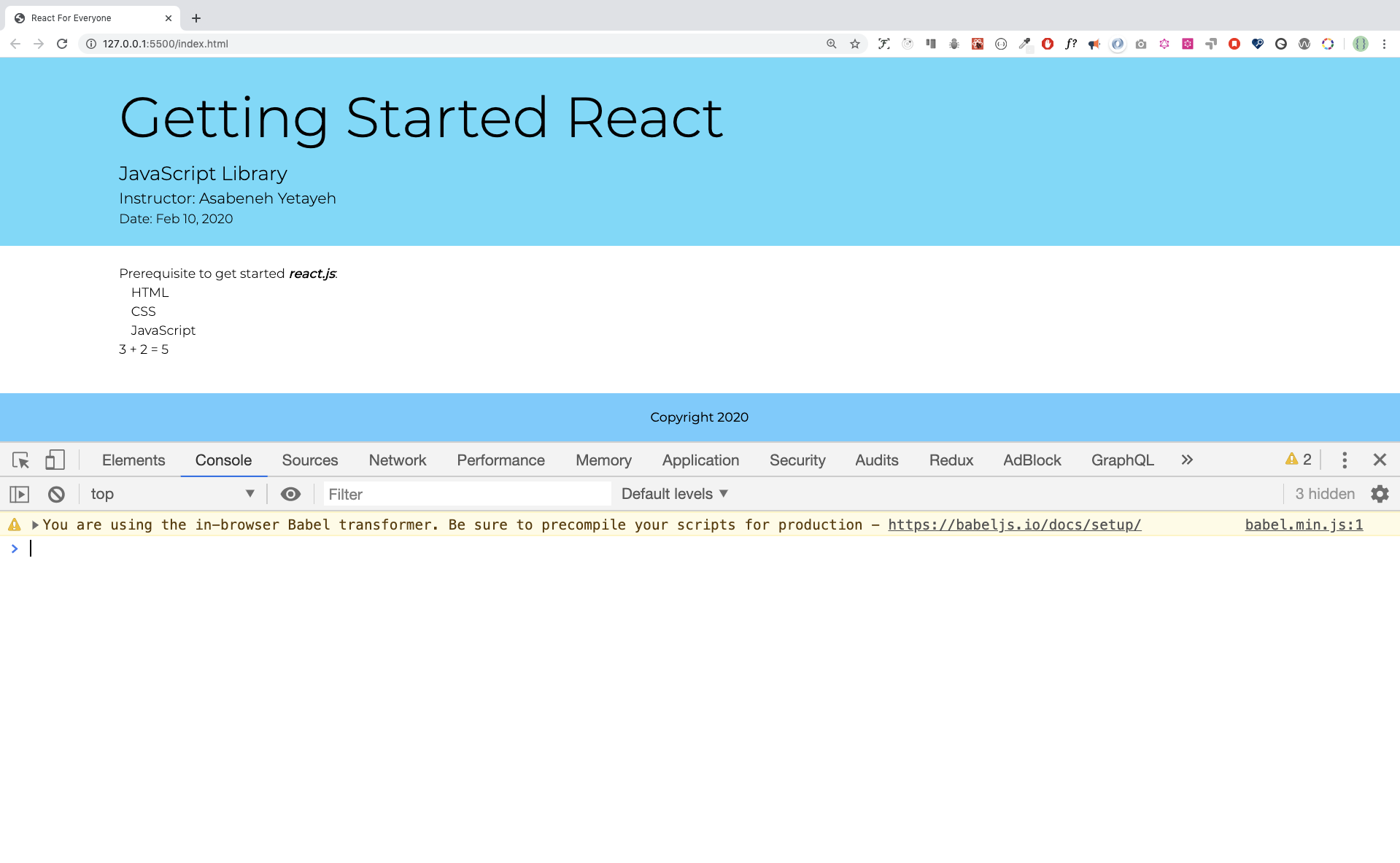Click the zoom magnifier in address bar
This screenshot has width=1400, height=863.
[832, 44]
